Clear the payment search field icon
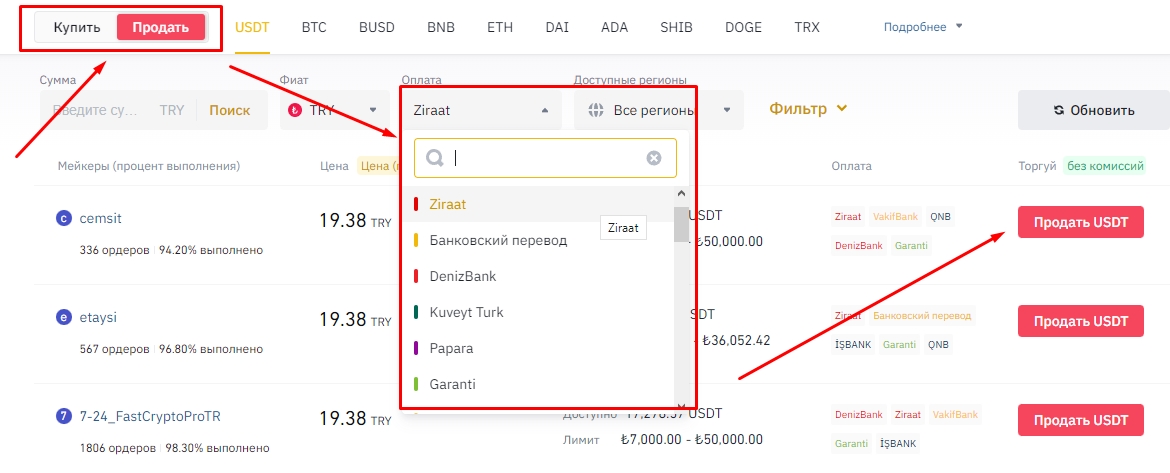1170x473 pixels. pyautogui.click(x=654, y=158)
